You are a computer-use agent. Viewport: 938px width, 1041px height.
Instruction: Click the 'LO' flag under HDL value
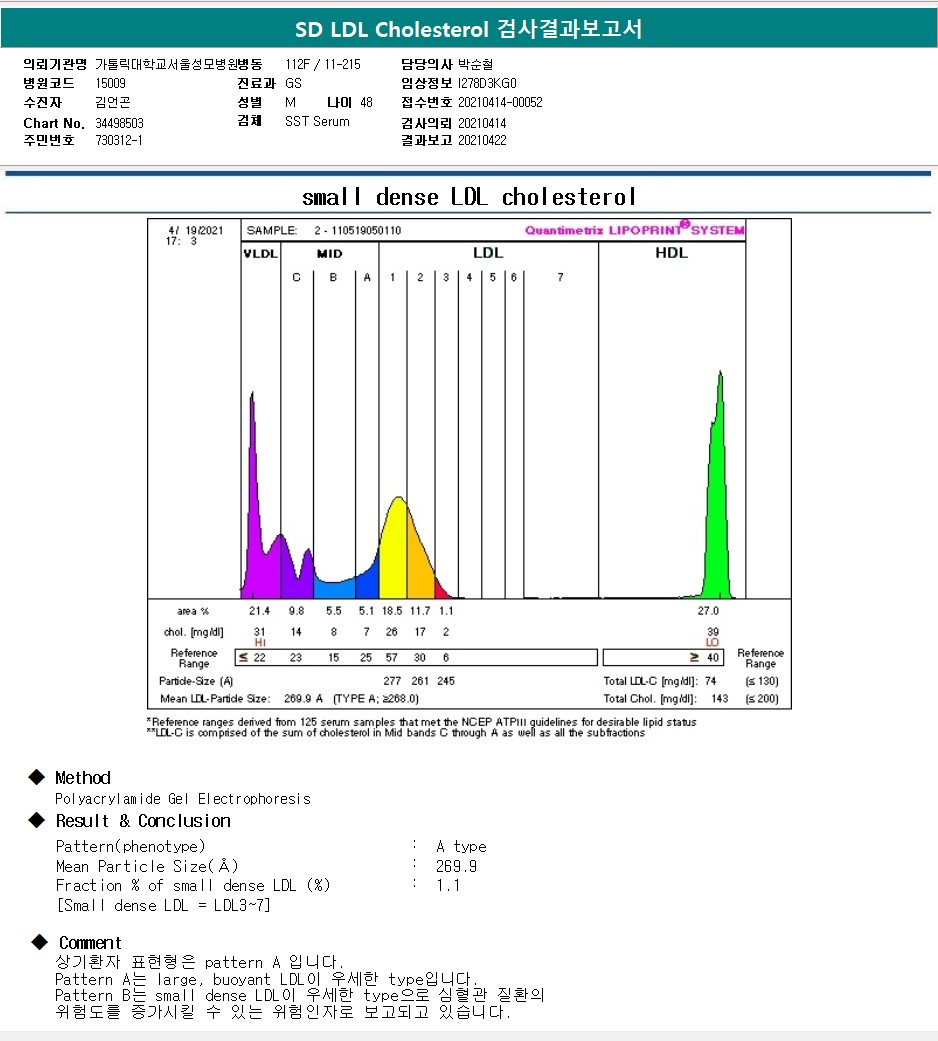click(x=712, y=642)
